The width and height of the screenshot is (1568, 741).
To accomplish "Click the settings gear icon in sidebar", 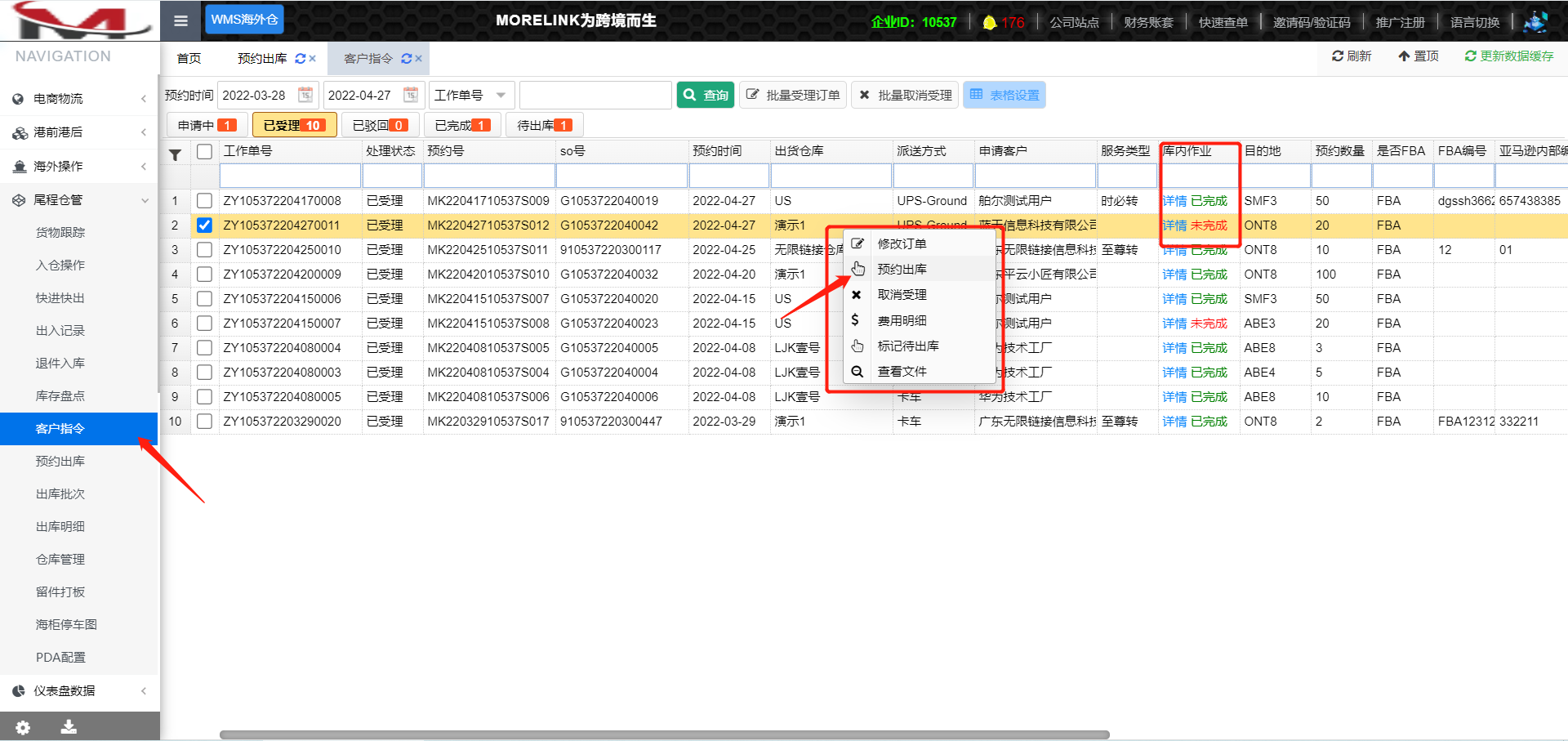I will [x=23, y=727].
